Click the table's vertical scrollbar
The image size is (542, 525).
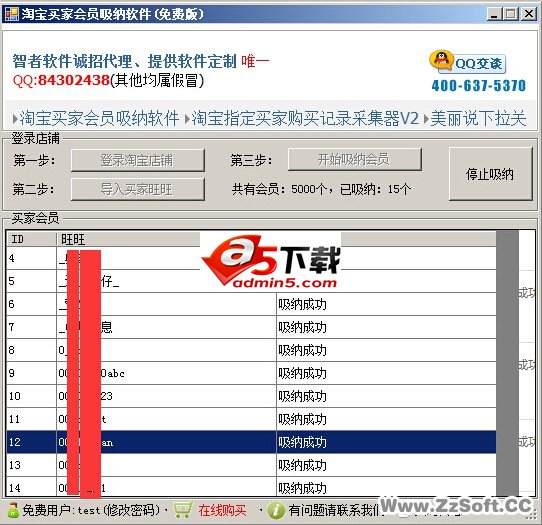507,364
